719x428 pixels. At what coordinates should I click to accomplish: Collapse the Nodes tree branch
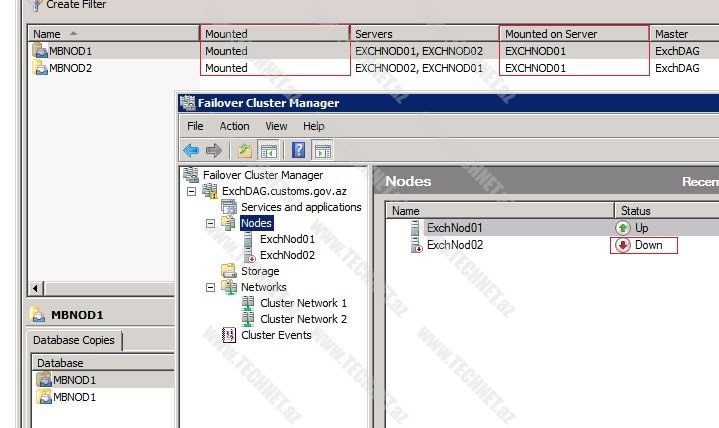tap(211, 223)
